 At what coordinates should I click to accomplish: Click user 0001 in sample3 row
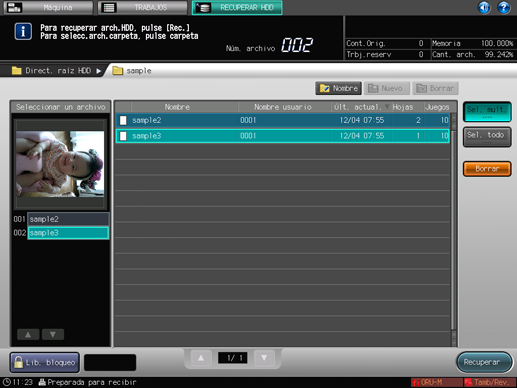pyautogui.click(x=248, y=136)
